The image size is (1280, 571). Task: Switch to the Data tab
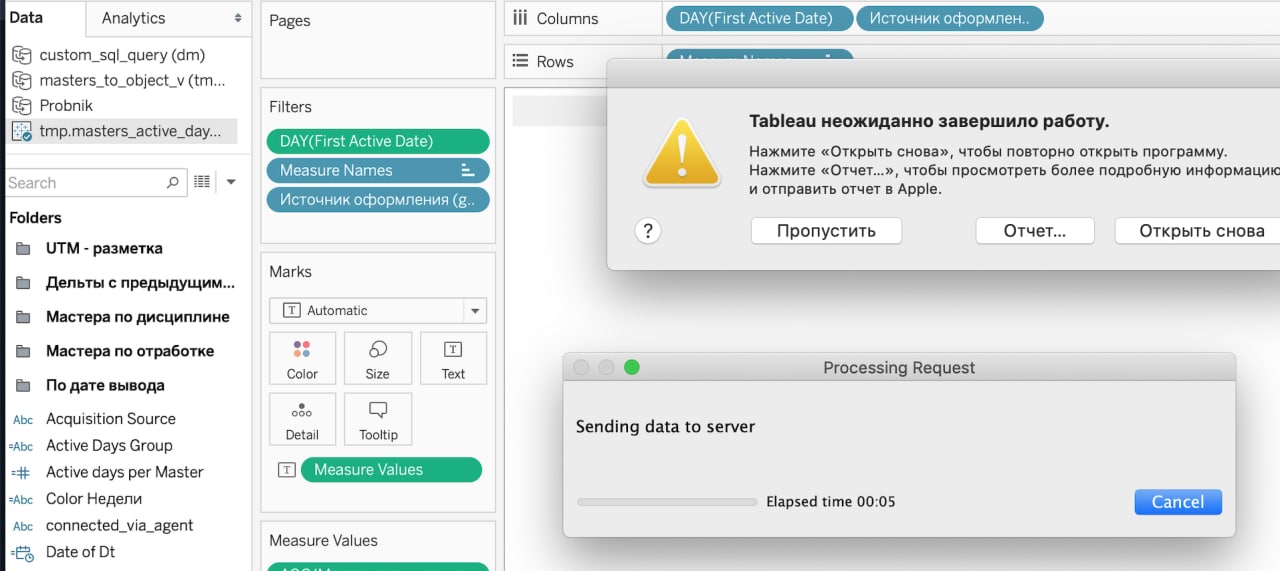click(x=26, y=18)
